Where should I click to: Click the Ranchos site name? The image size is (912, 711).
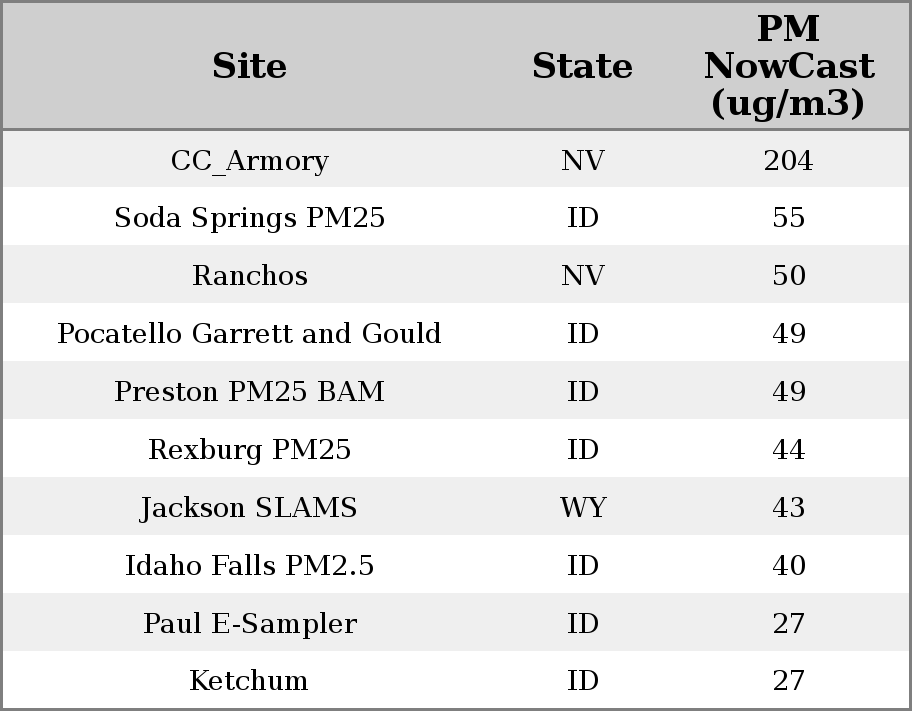[249, 276]
